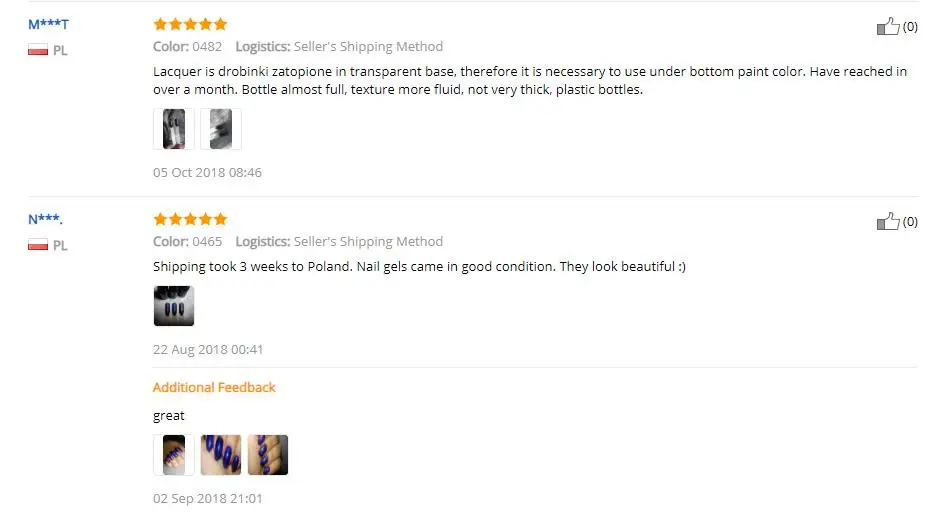Open nail gel bottles photo from 22 Aug review
This screenshot has height=513, width=951.
pyautogui.click(x=173, y=306)
